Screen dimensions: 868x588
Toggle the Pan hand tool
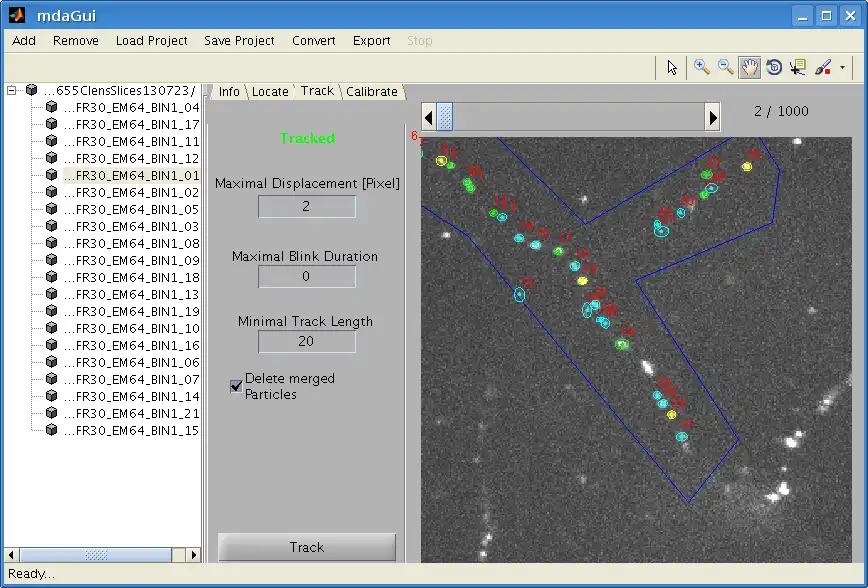[749, 67]
